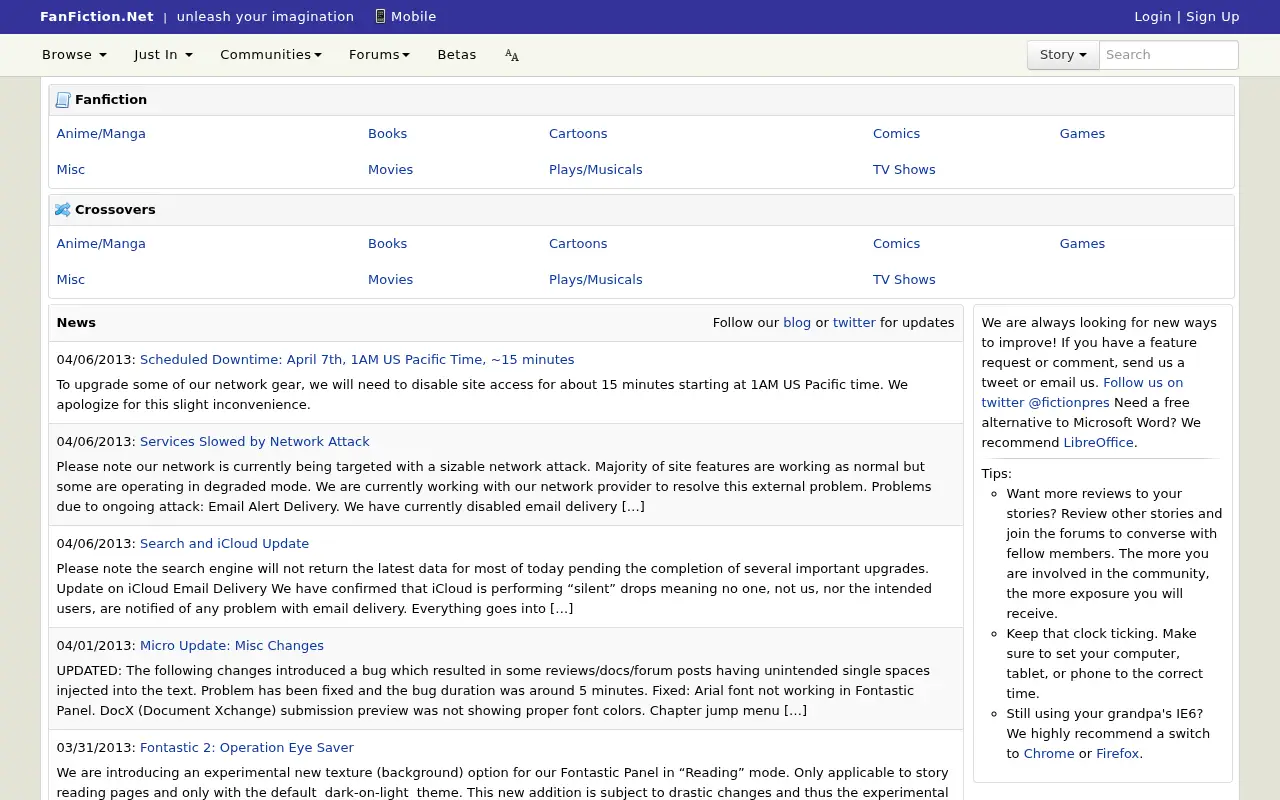The width and height of the screenshot is (1280, 800).
Task: Browse Fanfiction Misc category
Action: pyautogui.click(x=71, y=170)
